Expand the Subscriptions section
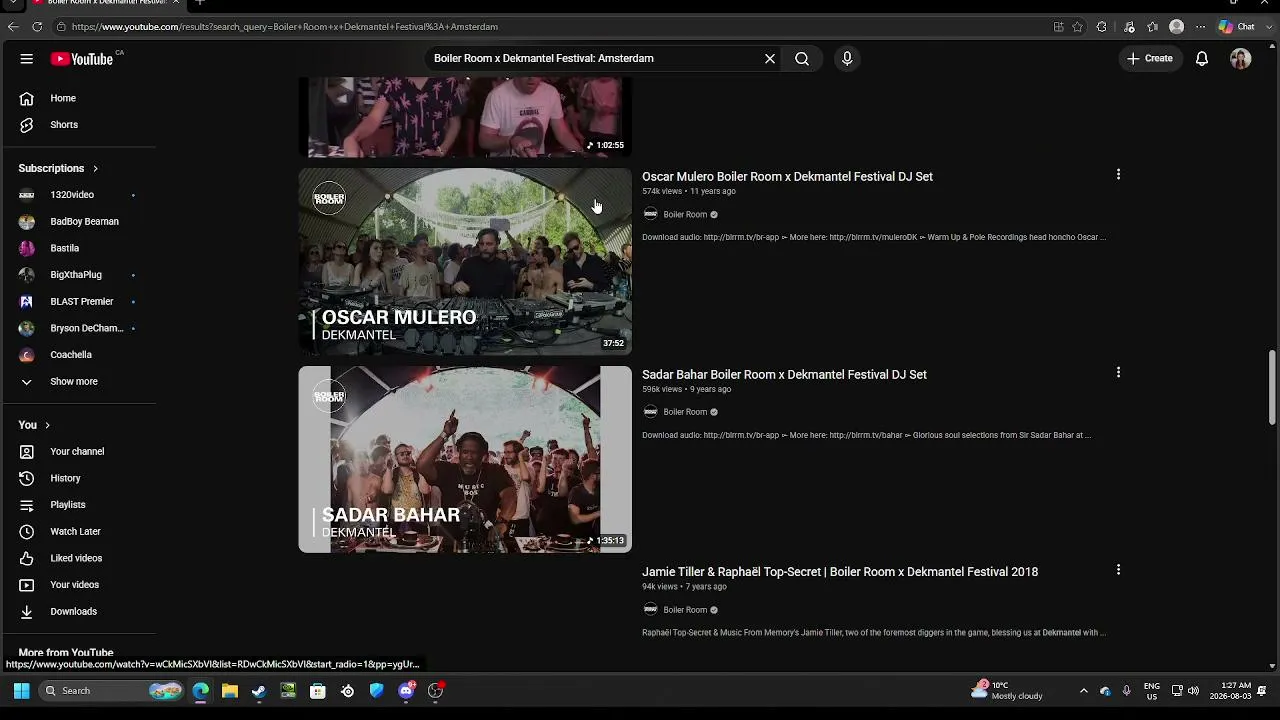 (x=59, y=168)
